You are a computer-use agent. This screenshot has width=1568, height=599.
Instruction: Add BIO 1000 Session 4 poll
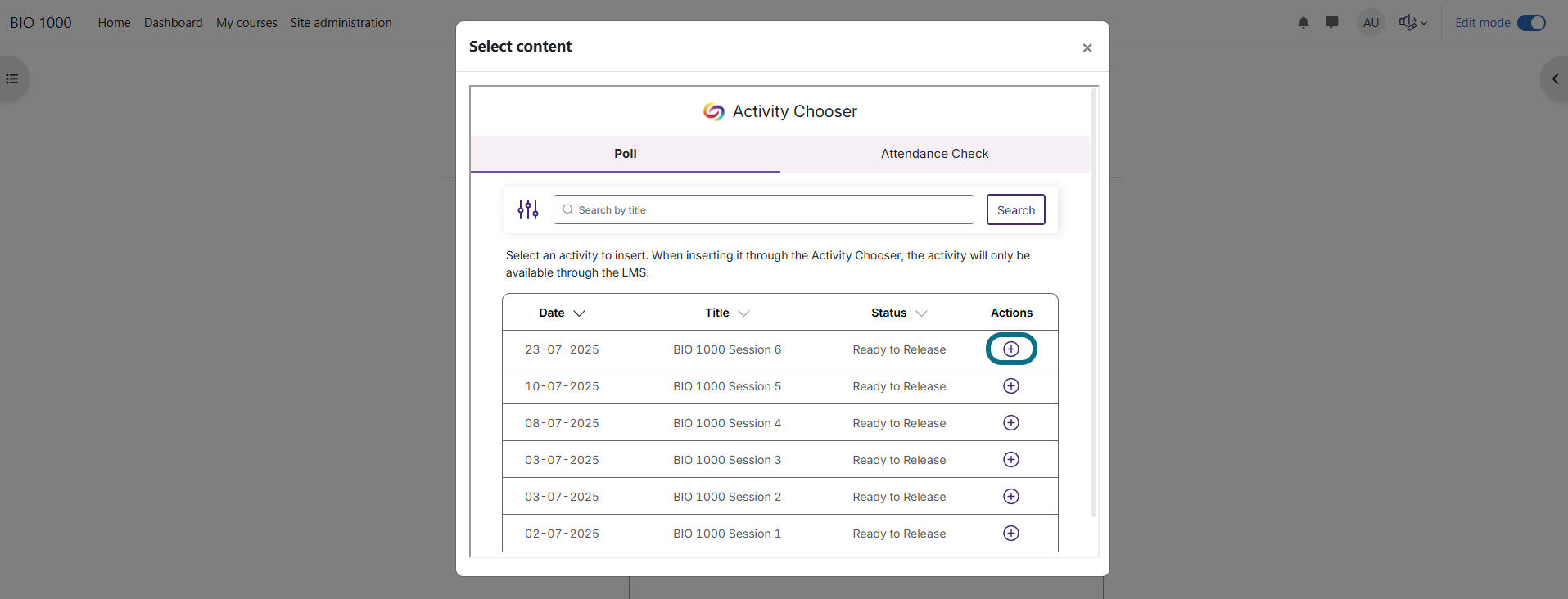(1011, 422)
